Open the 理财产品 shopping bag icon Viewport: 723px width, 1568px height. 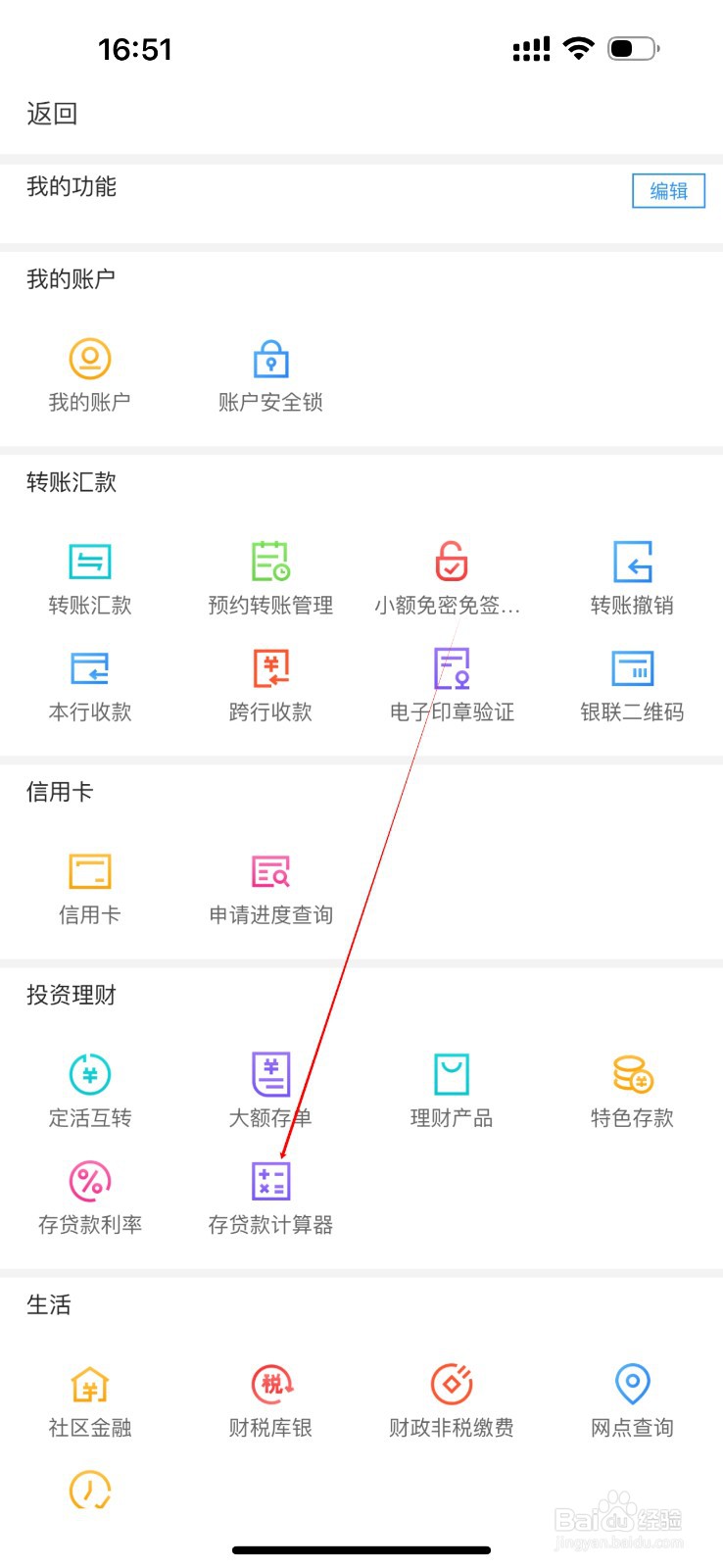(452, 1074)
